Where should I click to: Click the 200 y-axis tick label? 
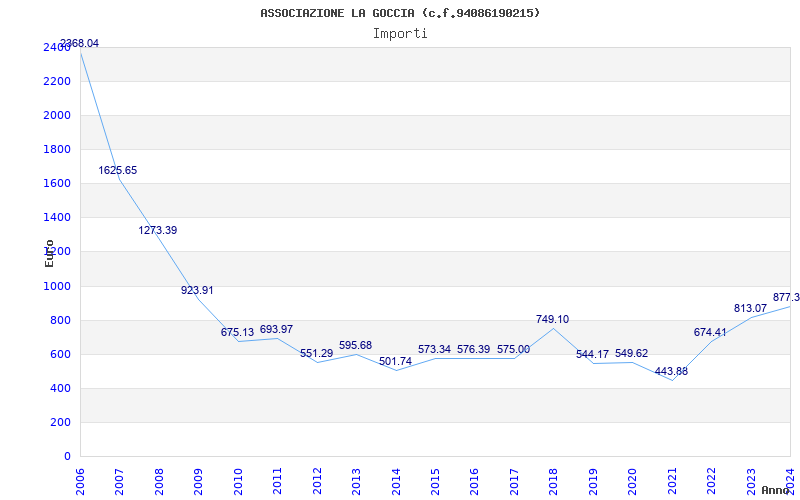click(x=61, y=422)
